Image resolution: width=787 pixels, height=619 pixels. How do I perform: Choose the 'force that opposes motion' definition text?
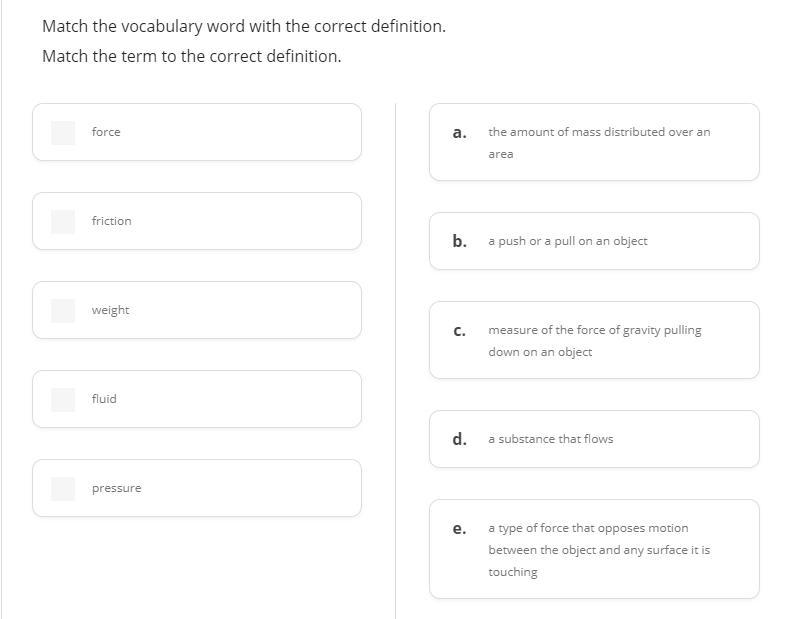tap(598, 550)
